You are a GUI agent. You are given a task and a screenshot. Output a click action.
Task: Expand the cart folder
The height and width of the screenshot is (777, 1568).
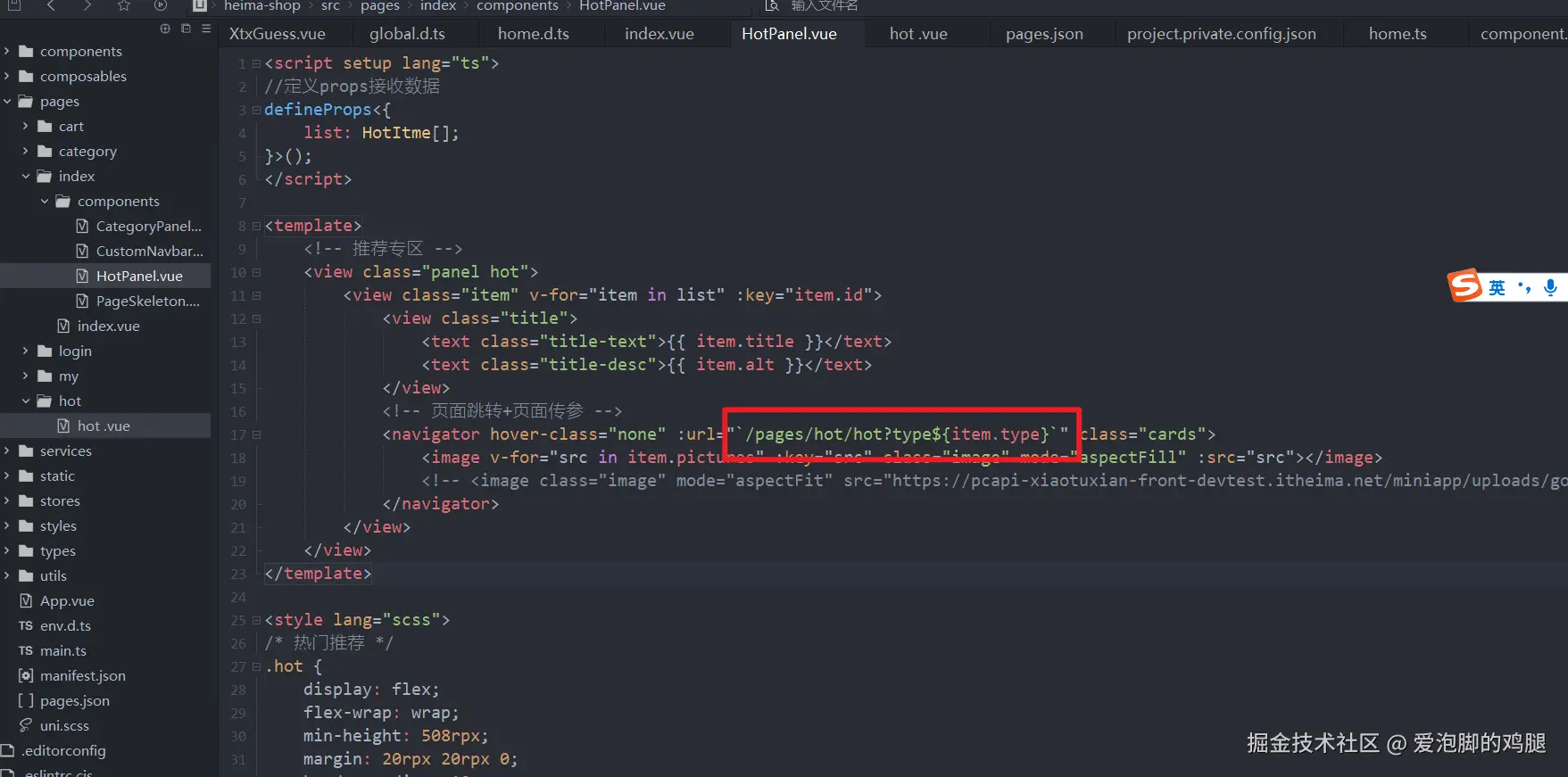pyautogui.click(x=26, y=126)
